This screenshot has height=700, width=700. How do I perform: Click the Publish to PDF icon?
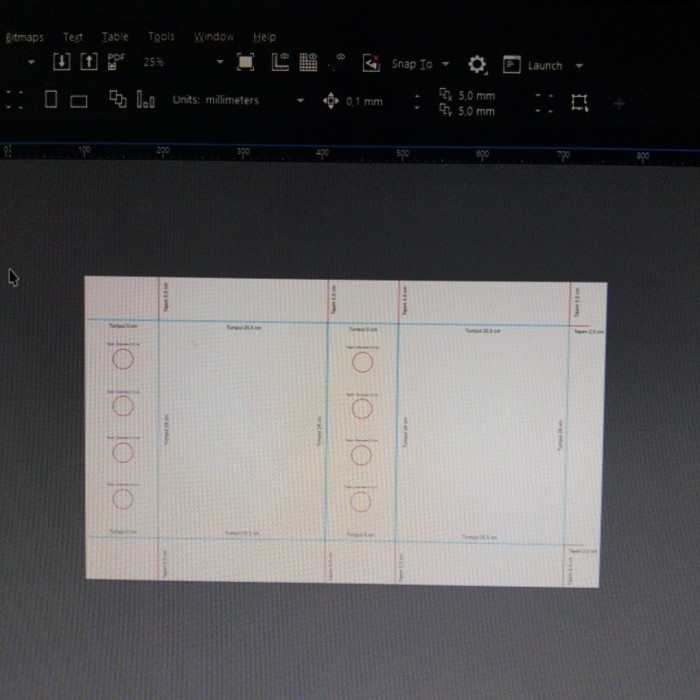click(x=116, y=62)
